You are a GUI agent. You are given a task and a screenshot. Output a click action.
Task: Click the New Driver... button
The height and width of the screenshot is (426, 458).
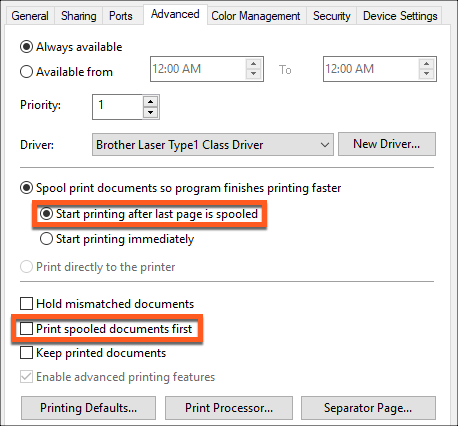pos(387,144)
